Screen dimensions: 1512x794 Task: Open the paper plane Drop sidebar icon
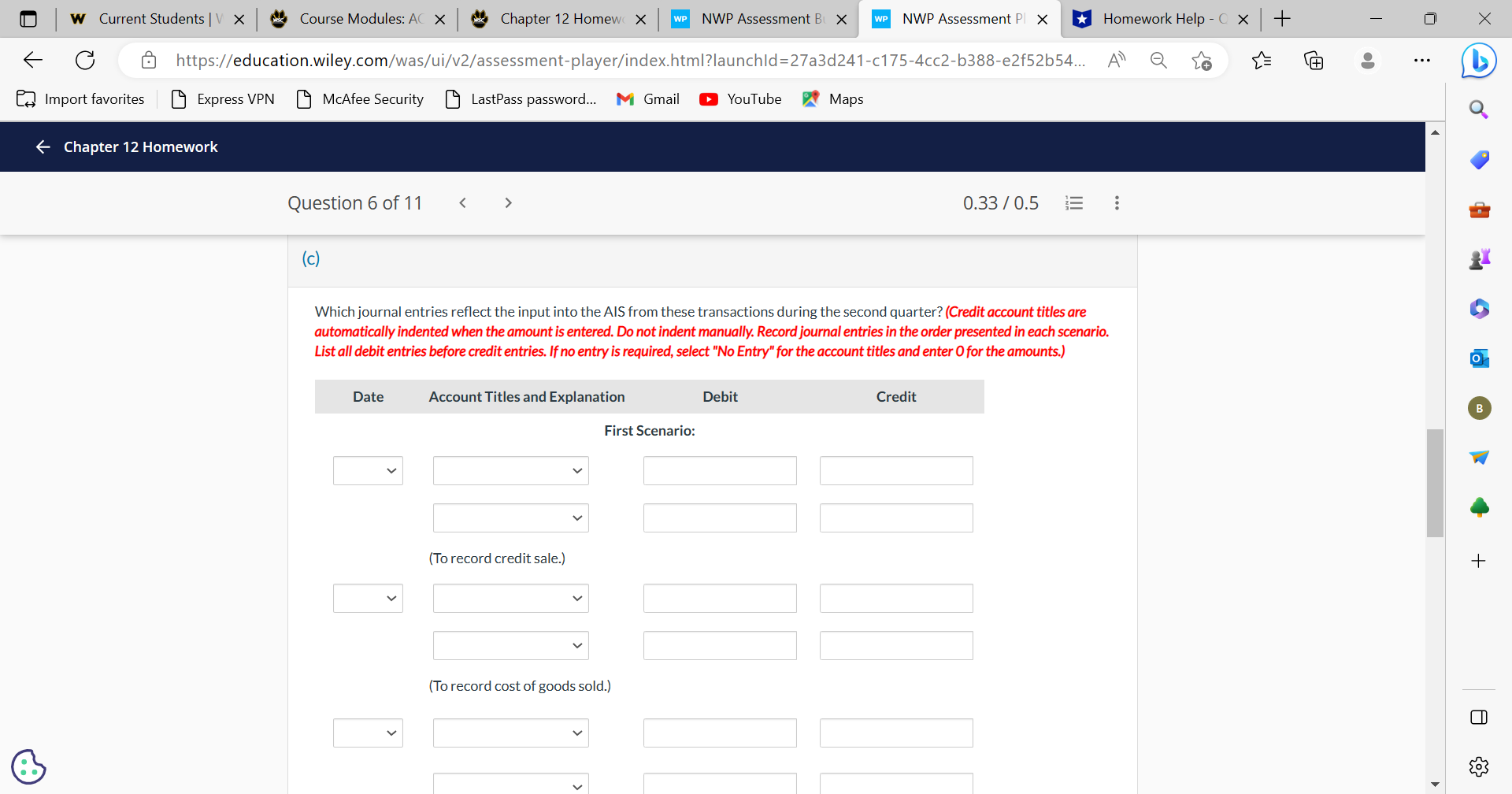(1479, 458)
